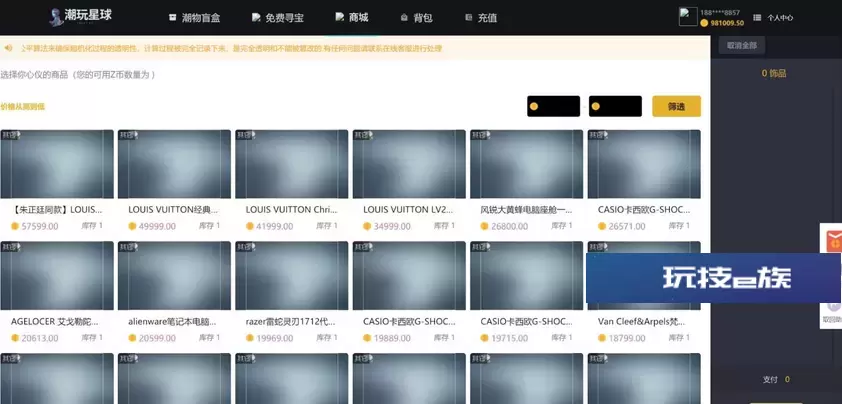Click the 0 饰品 counter
842x404 pixels.
tap(774, 74)
